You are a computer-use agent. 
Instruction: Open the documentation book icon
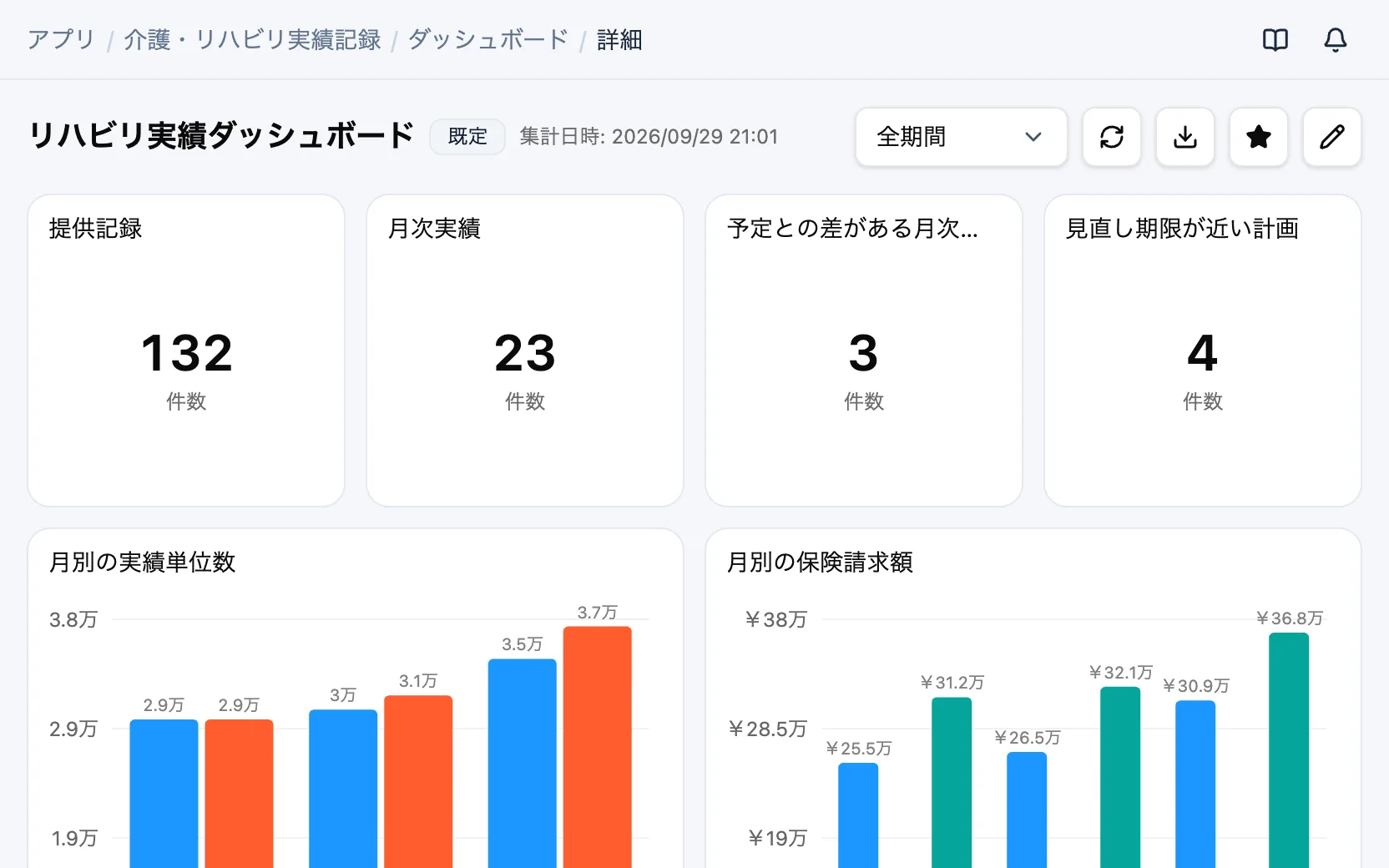coord(1275,39)
